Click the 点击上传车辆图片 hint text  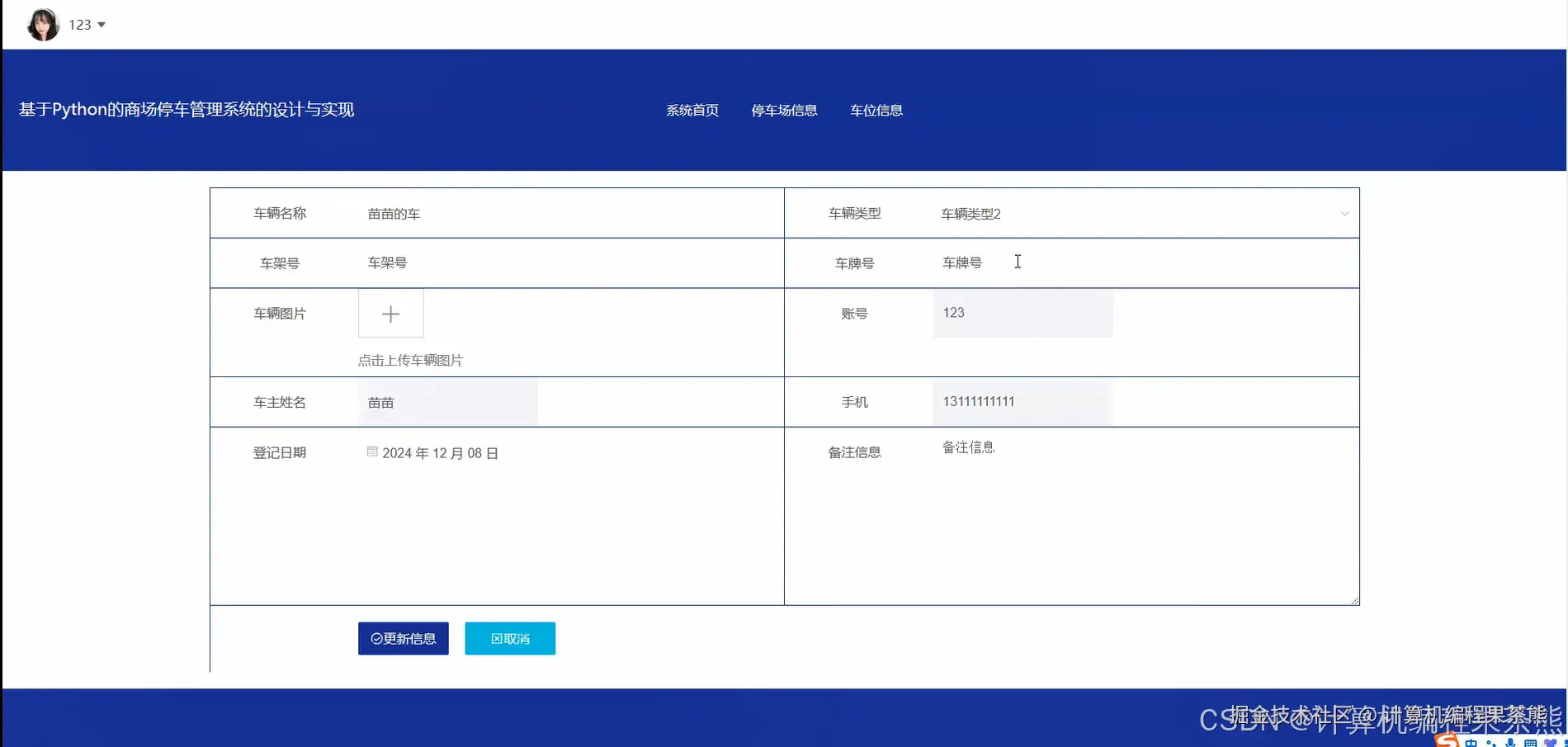410,361
